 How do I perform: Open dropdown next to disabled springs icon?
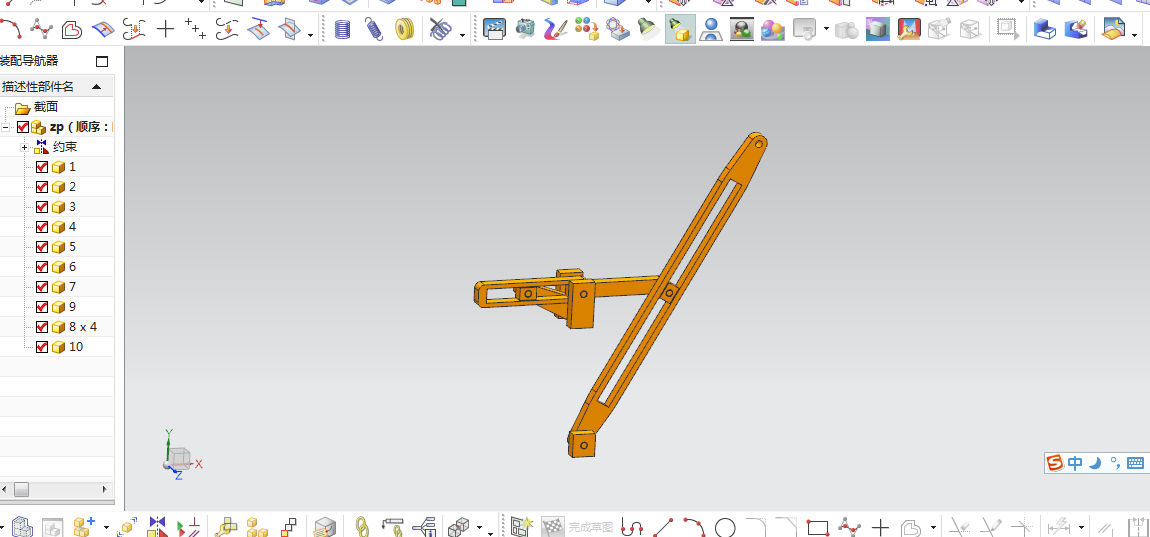(462, 34)
